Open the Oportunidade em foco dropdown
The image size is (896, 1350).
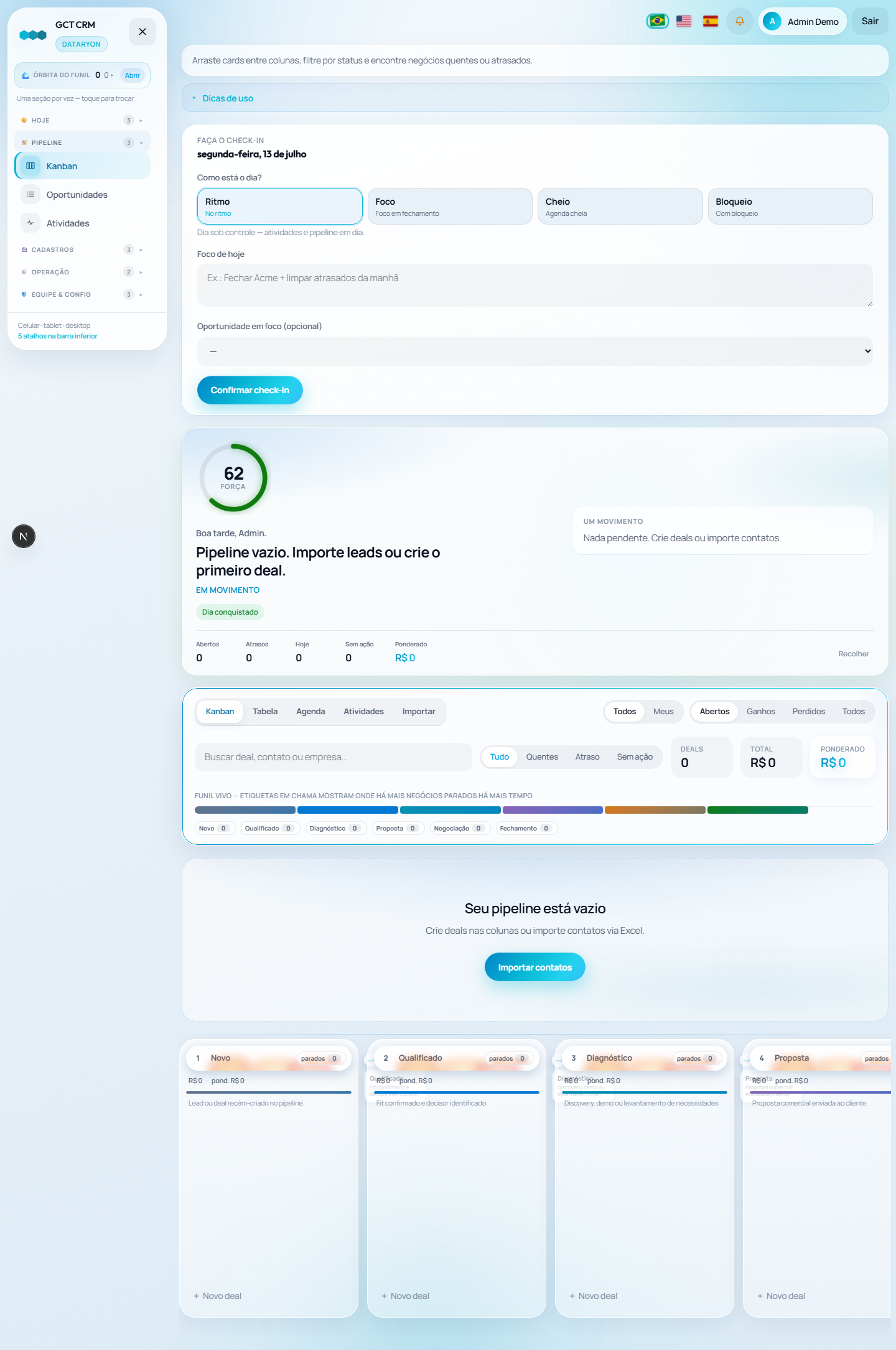535,351
